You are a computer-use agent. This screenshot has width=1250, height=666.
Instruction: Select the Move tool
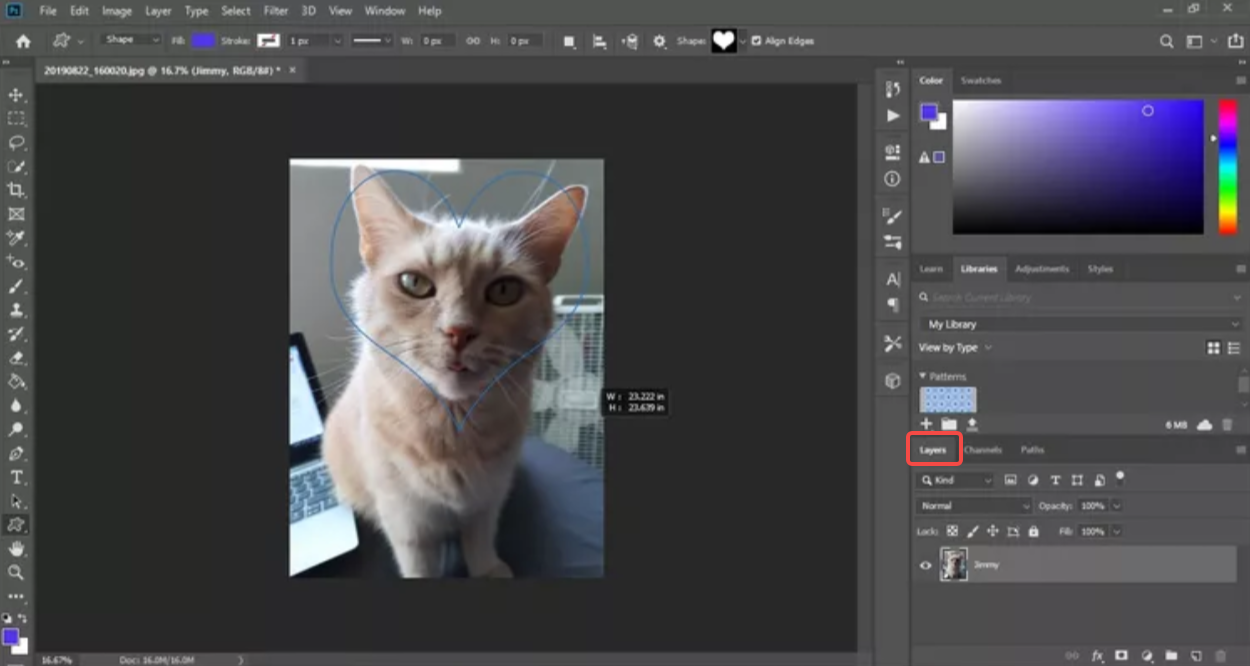[15, 94]
